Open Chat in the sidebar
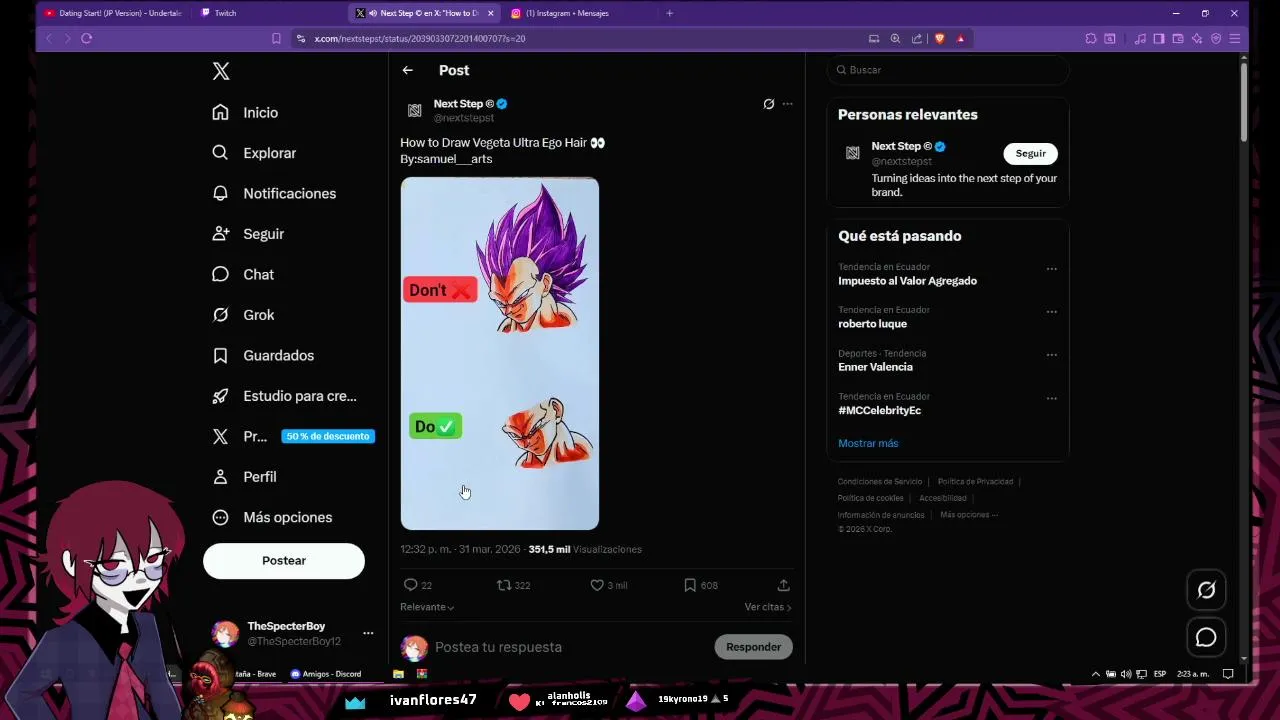The width and height of the screenshot is (1280, 720). [243, 274]
